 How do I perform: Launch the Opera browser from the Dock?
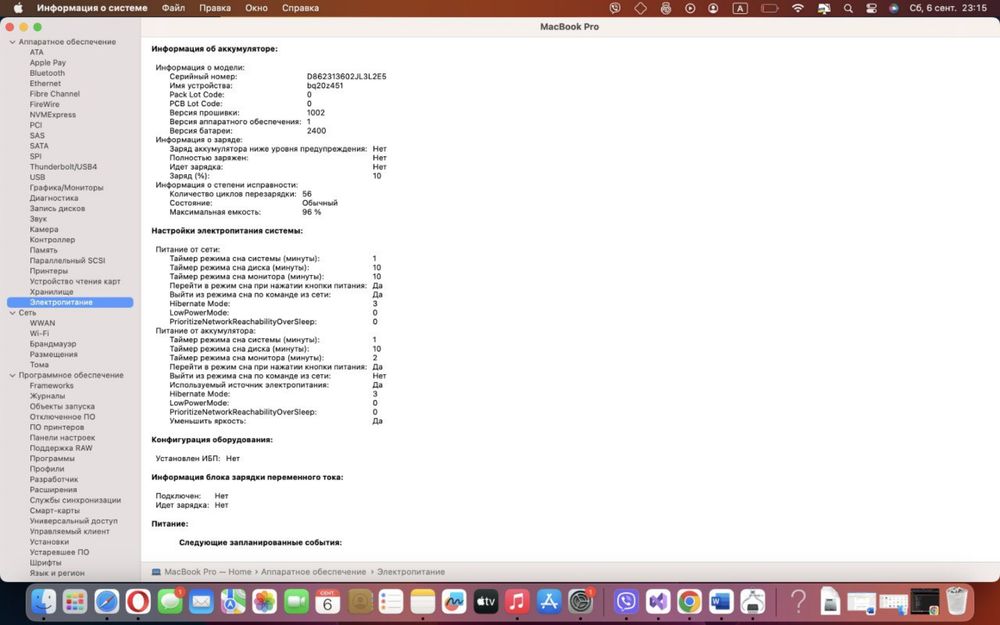[138, 601]
